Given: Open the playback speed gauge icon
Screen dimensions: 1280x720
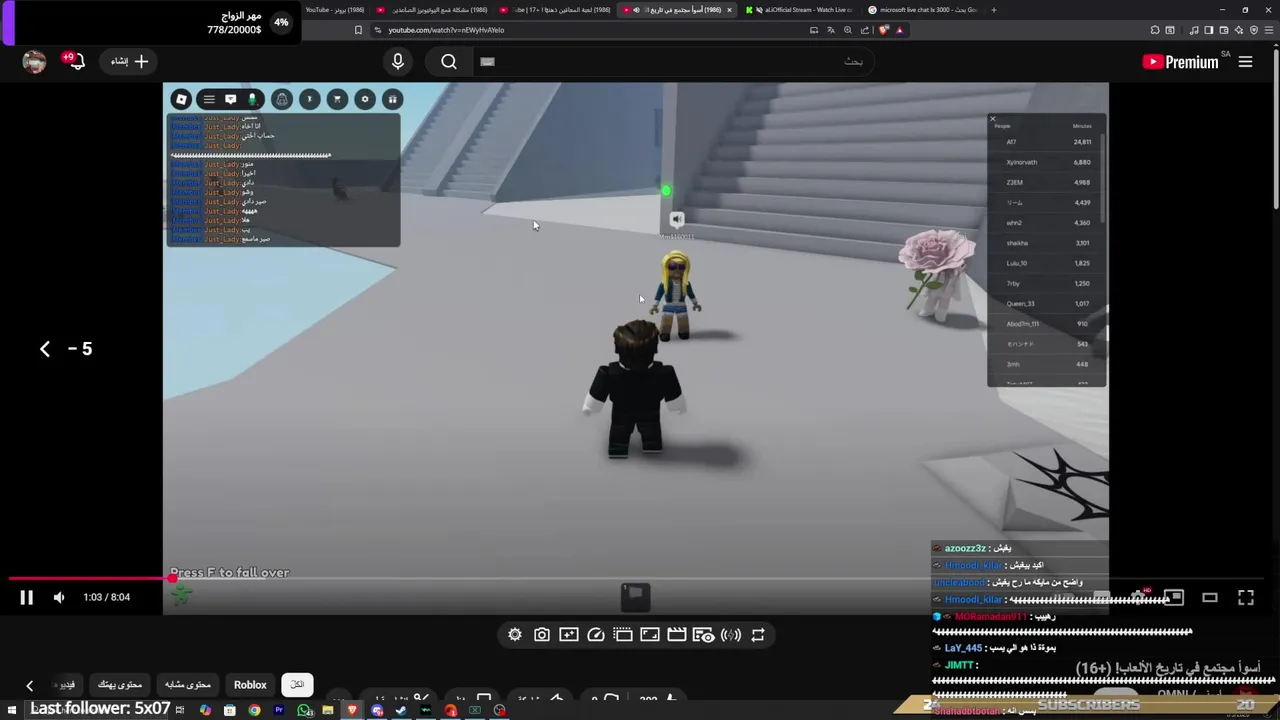Looking at the screenshot, I should tap(596, 635).
